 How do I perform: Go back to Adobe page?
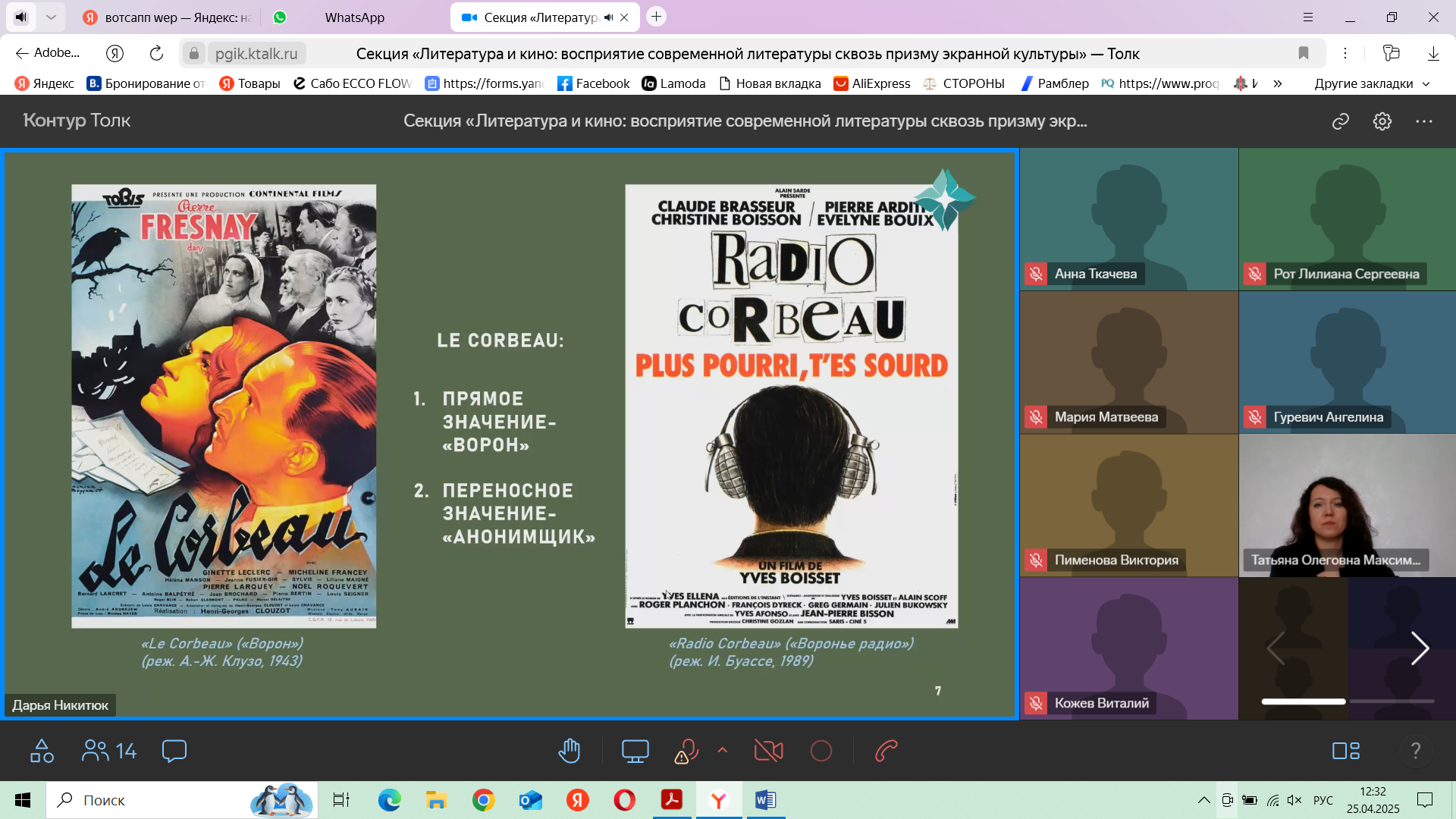(x=47, y=53)
